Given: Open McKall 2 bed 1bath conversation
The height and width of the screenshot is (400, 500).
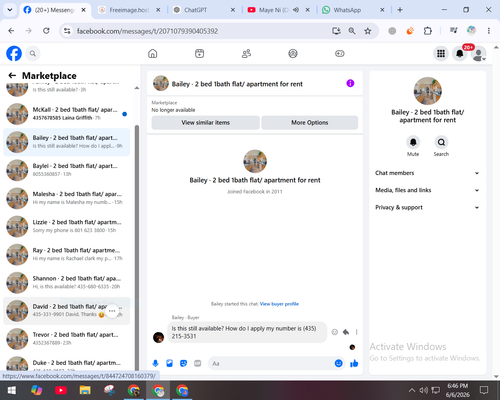Looking at the screenshot, I should click(x=67, y=114).
